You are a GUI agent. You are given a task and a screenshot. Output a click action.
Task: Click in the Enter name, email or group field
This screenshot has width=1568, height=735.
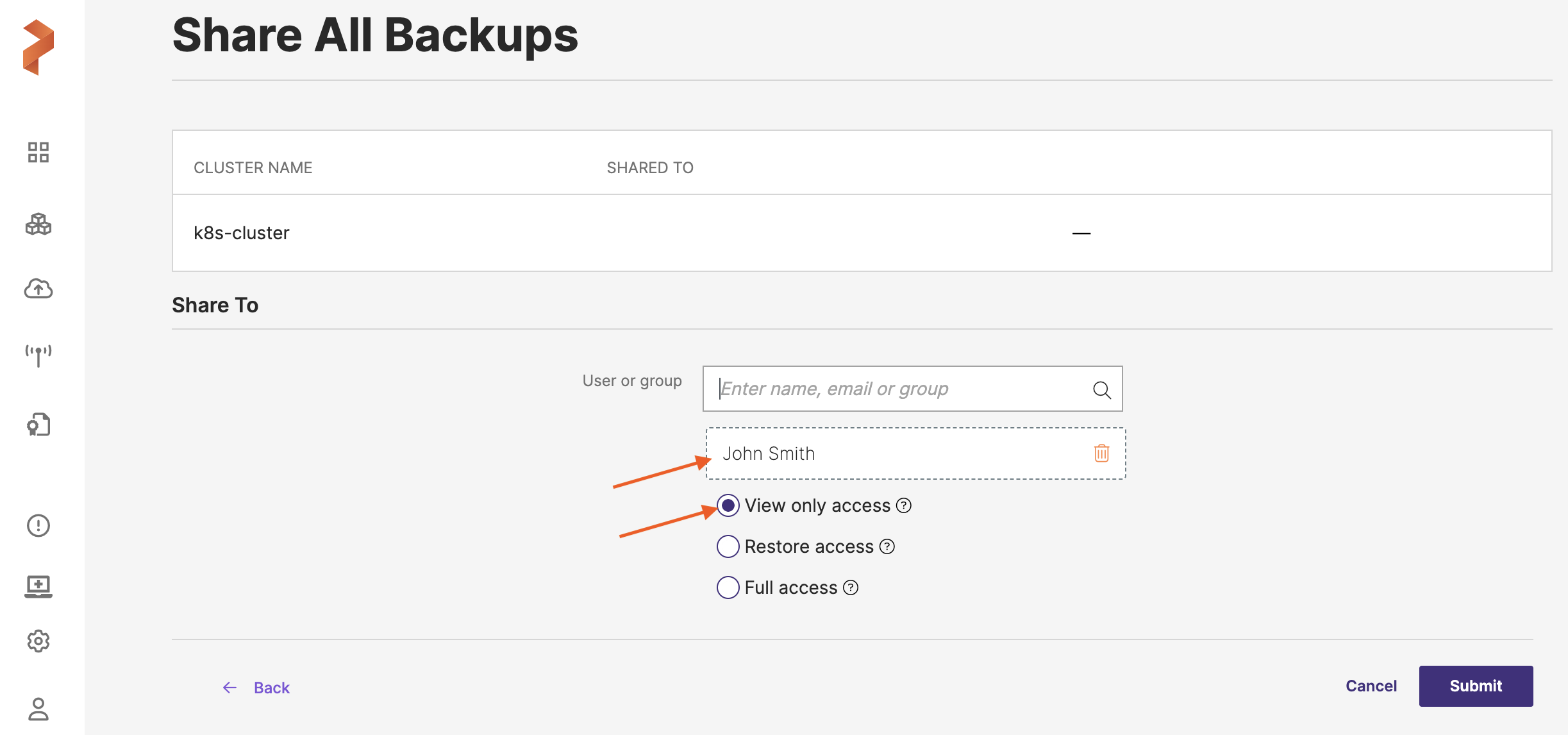pyautogui.click(x=897, y=389)
